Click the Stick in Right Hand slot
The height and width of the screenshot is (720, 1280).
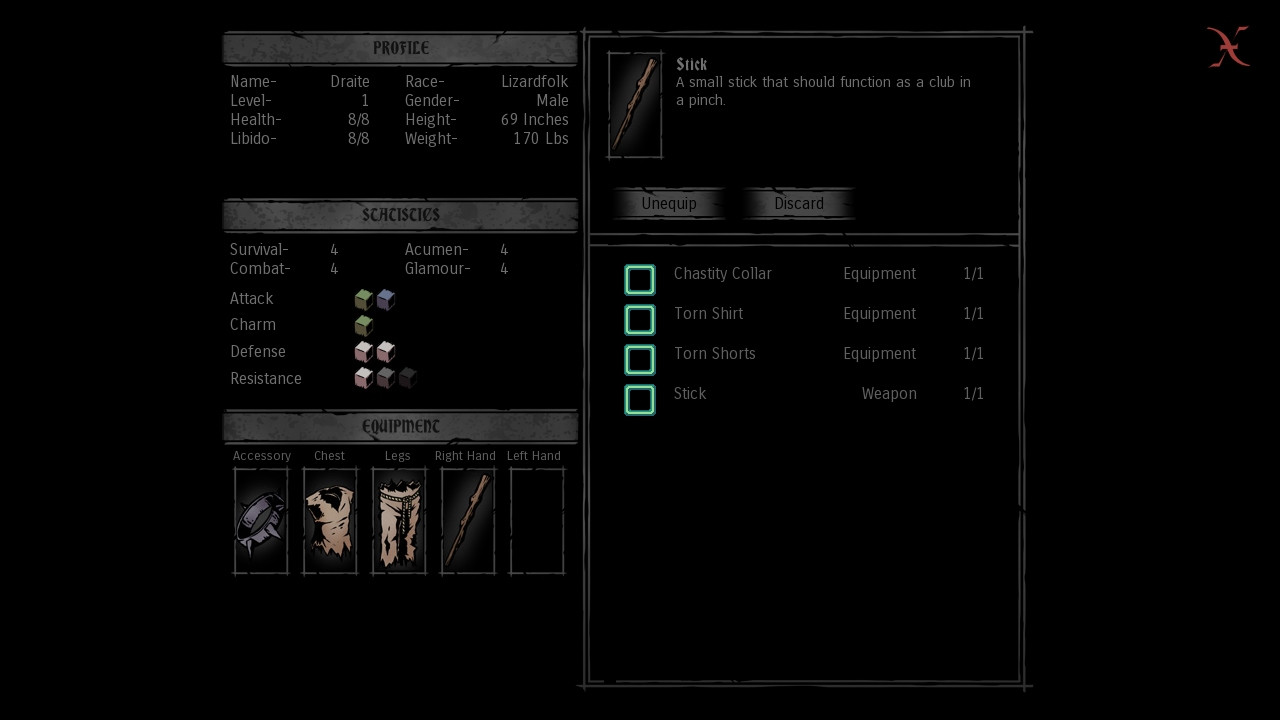click(468, 521)
